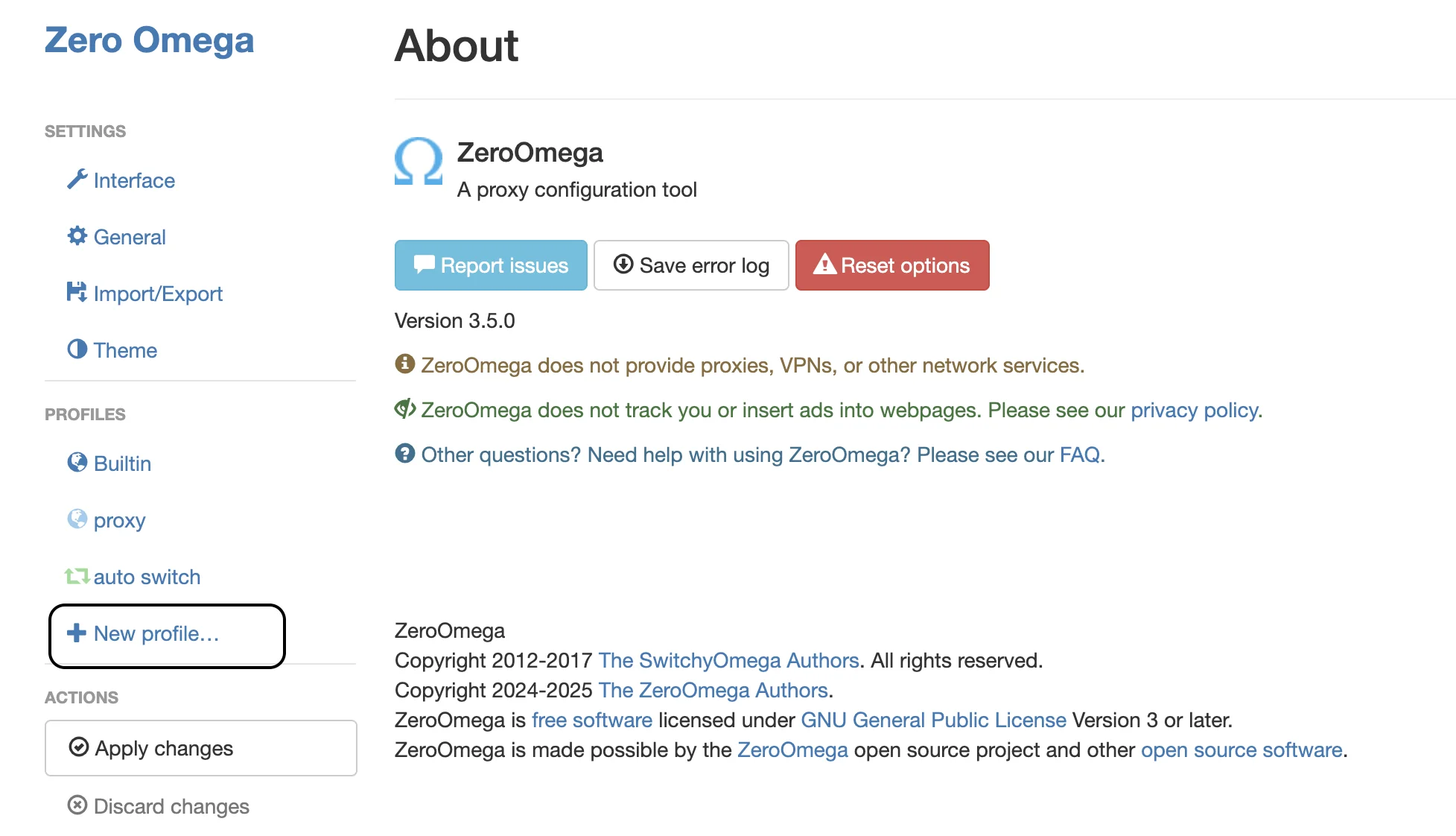This screenshot has height=836, width=1456.
Task: Select the proxy profile
Action: pyautogui.click(x=119, y=520)
